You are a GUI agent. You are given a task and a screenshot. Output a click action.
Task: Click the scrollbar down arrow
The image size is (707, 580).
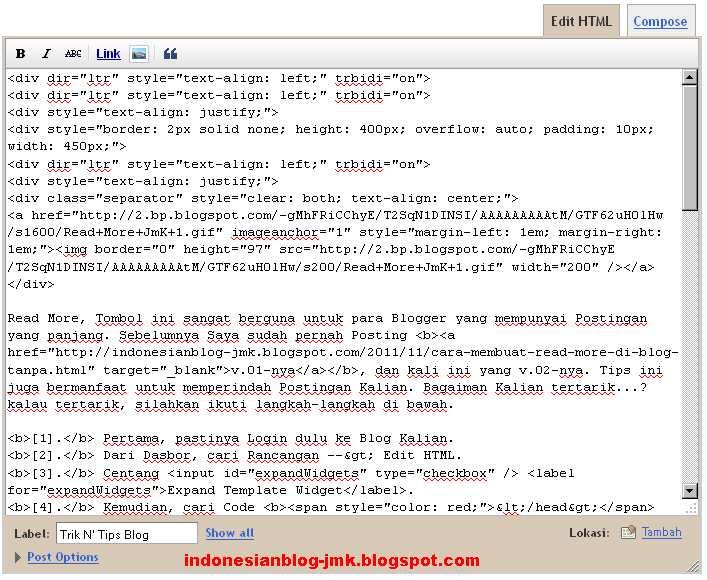[x=689, y=491]
